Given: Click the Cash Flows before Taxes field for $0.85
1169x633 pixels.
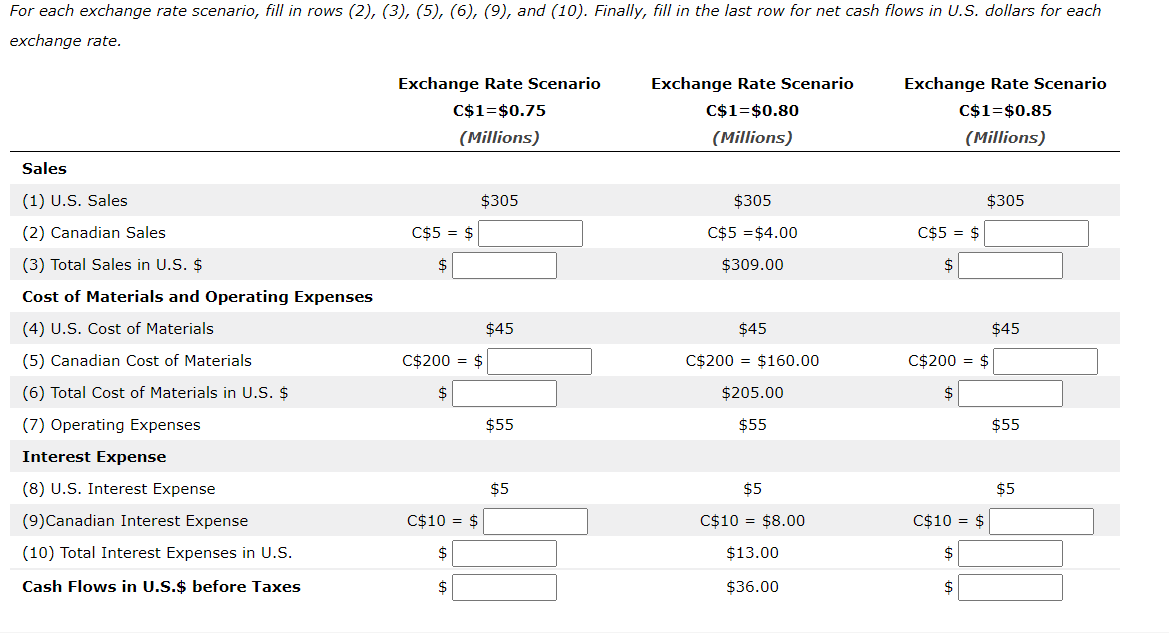Looking at the screenshot, I should (1010, 586).
